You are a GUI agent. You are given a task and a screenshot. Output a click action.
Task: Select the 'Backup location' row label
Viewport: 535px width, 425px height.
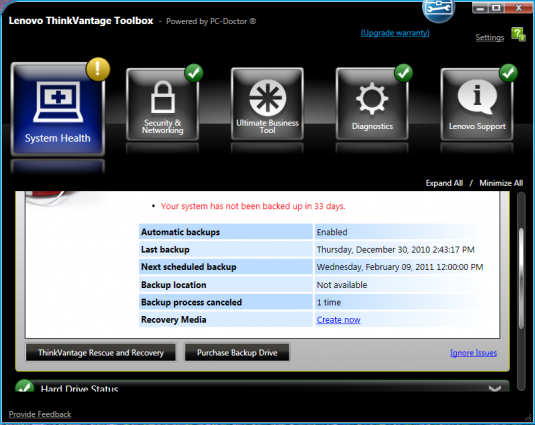174,285
